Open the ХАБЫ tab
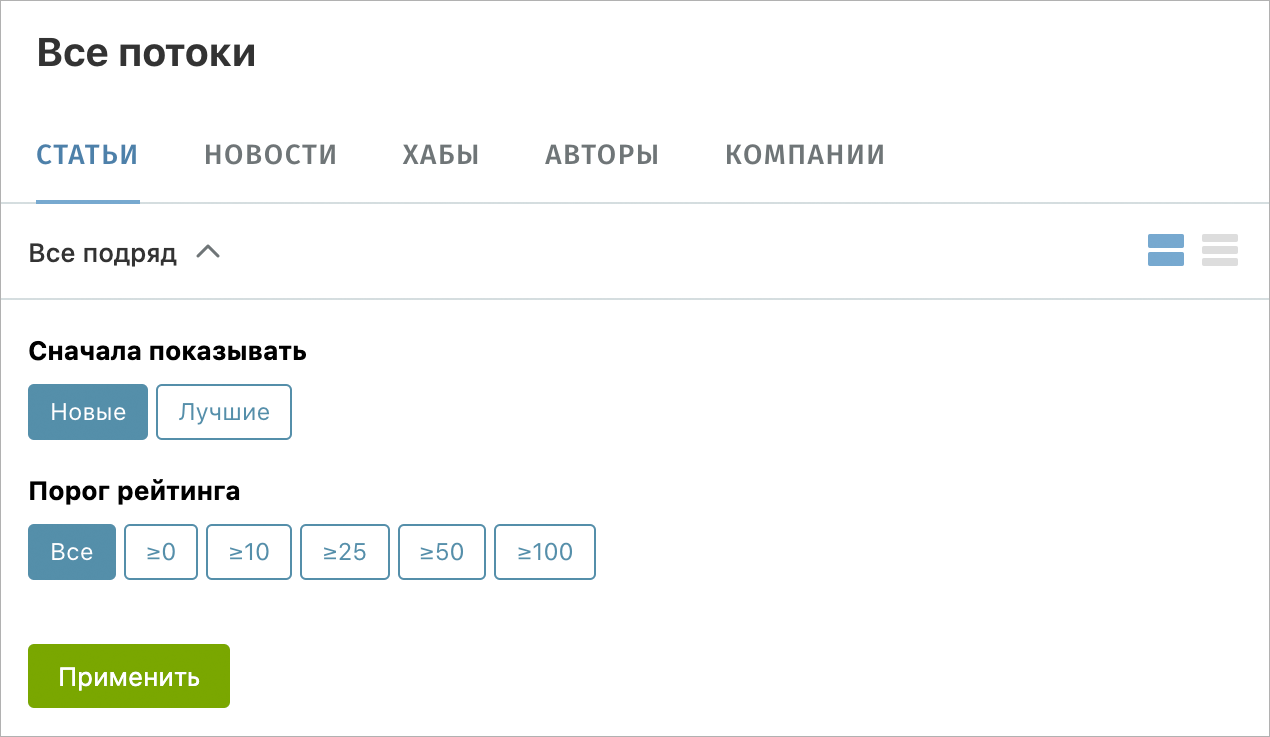1270x737 pixels. point(440,154)
